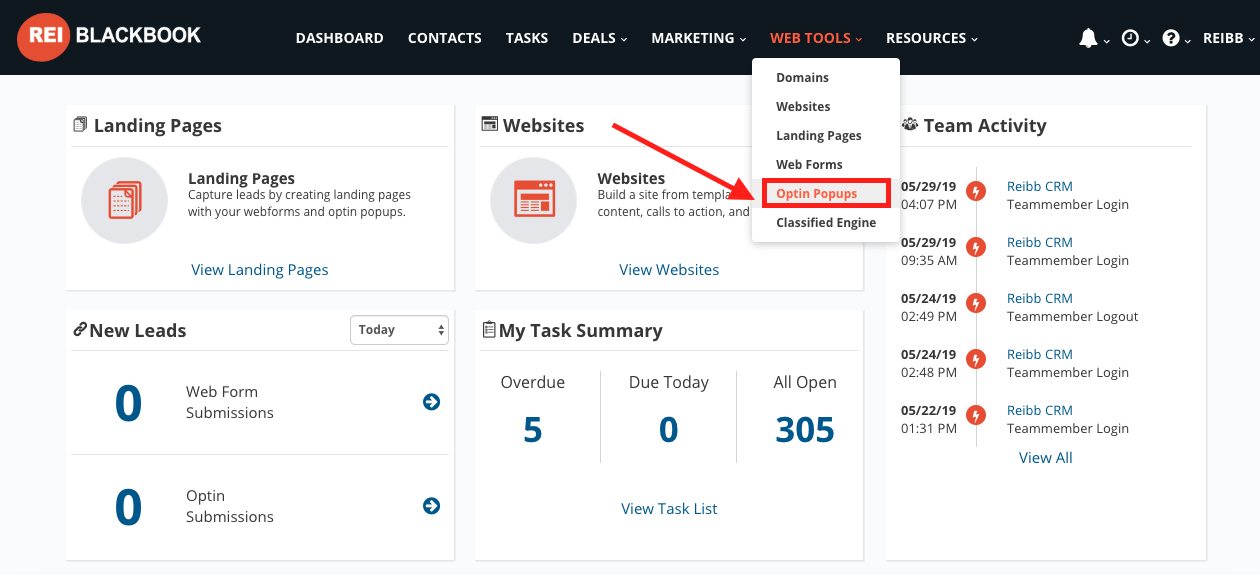Click the Web Form Submissions zero count

click(x=128, y=403)
